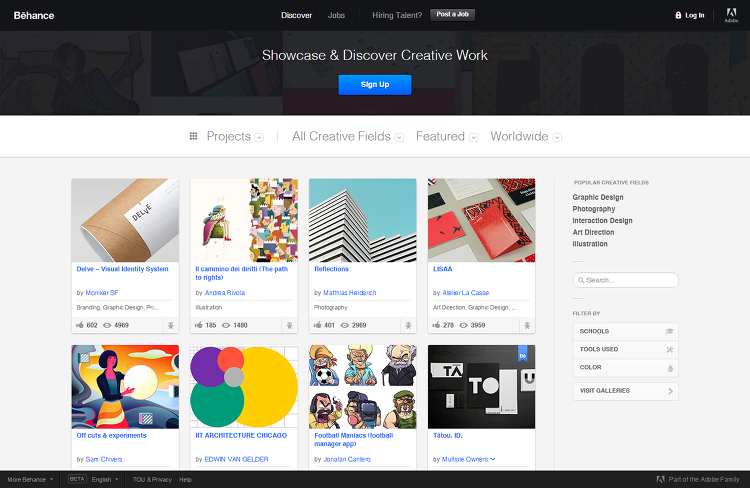Click into the Search field
This screenshot has height=488, width=750.
626,280
